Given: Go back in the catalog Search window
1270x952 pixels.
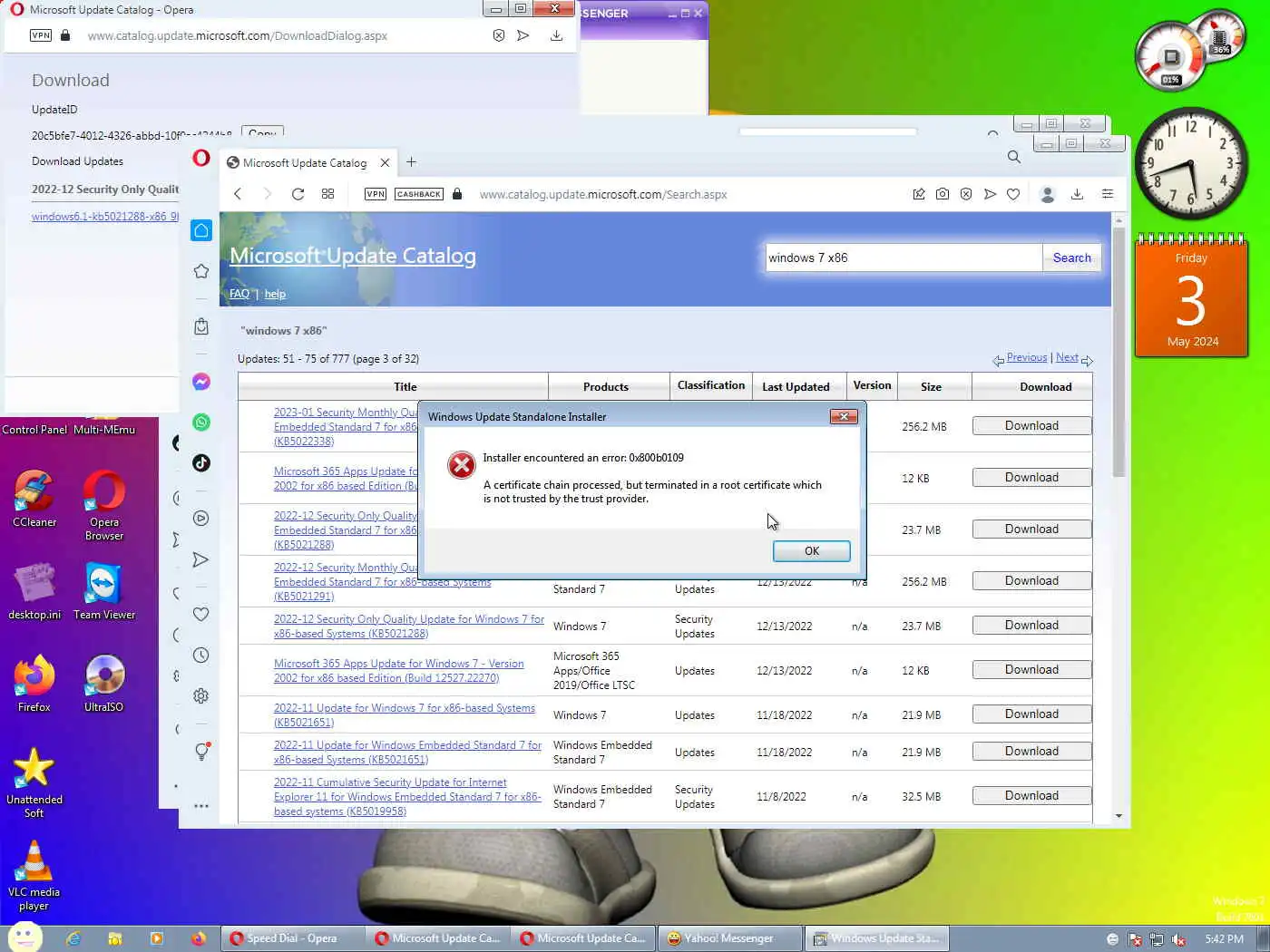Looking at the screenshot, I should point(238,194).
